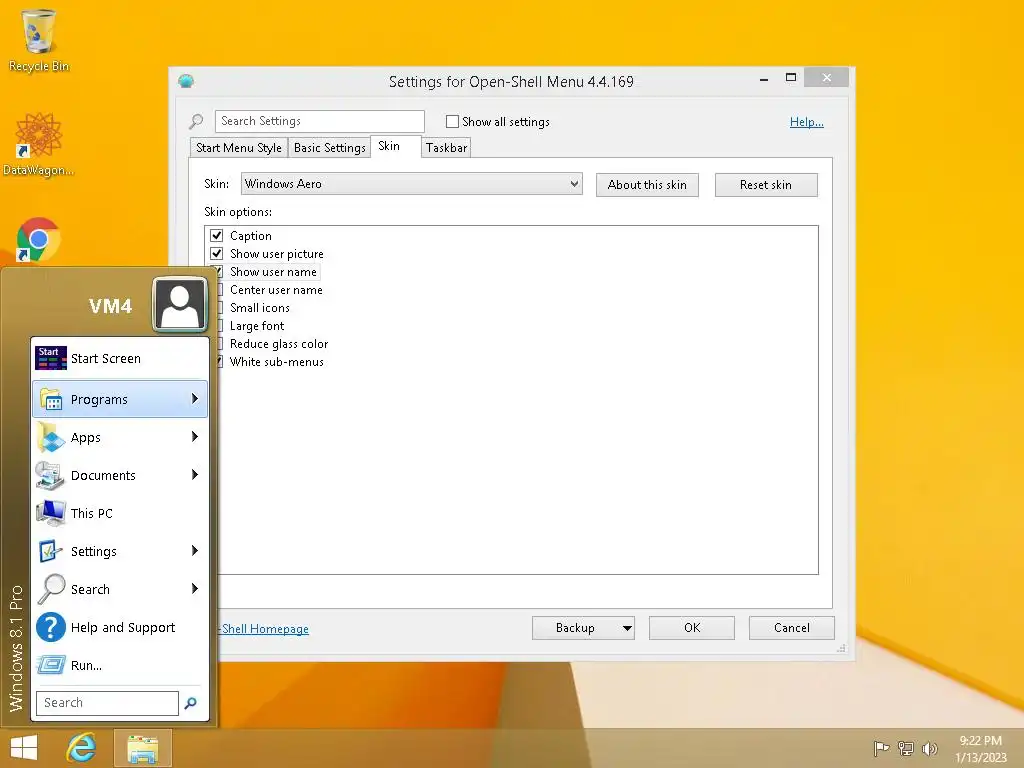Open the Open-Shell Homepage link
Screen dimensions: 1024x768
[264, 629]
